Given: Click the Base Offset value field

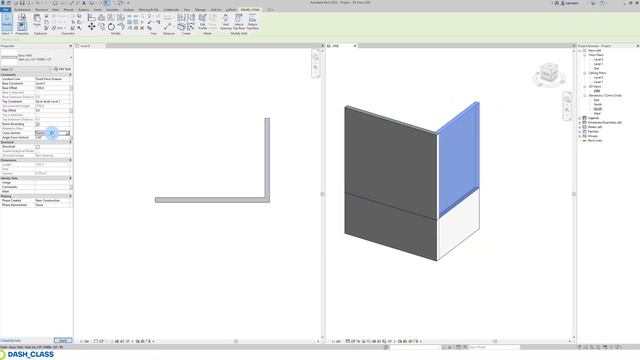Looking at the screenshot, I should pyautogui.click(x=52, y=88).
